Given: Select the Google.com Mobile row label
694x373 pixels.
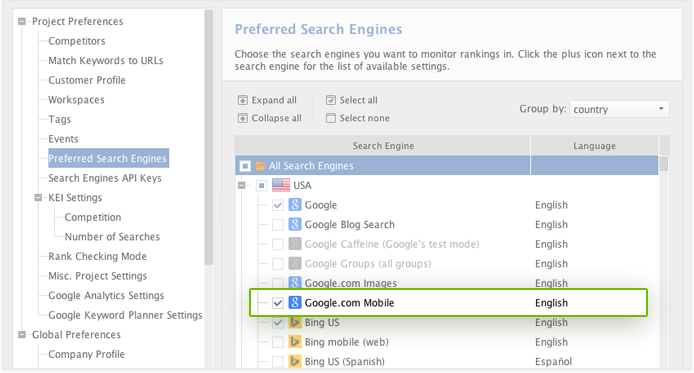Looking at the screenshot, I should click(x=349, y=303).
